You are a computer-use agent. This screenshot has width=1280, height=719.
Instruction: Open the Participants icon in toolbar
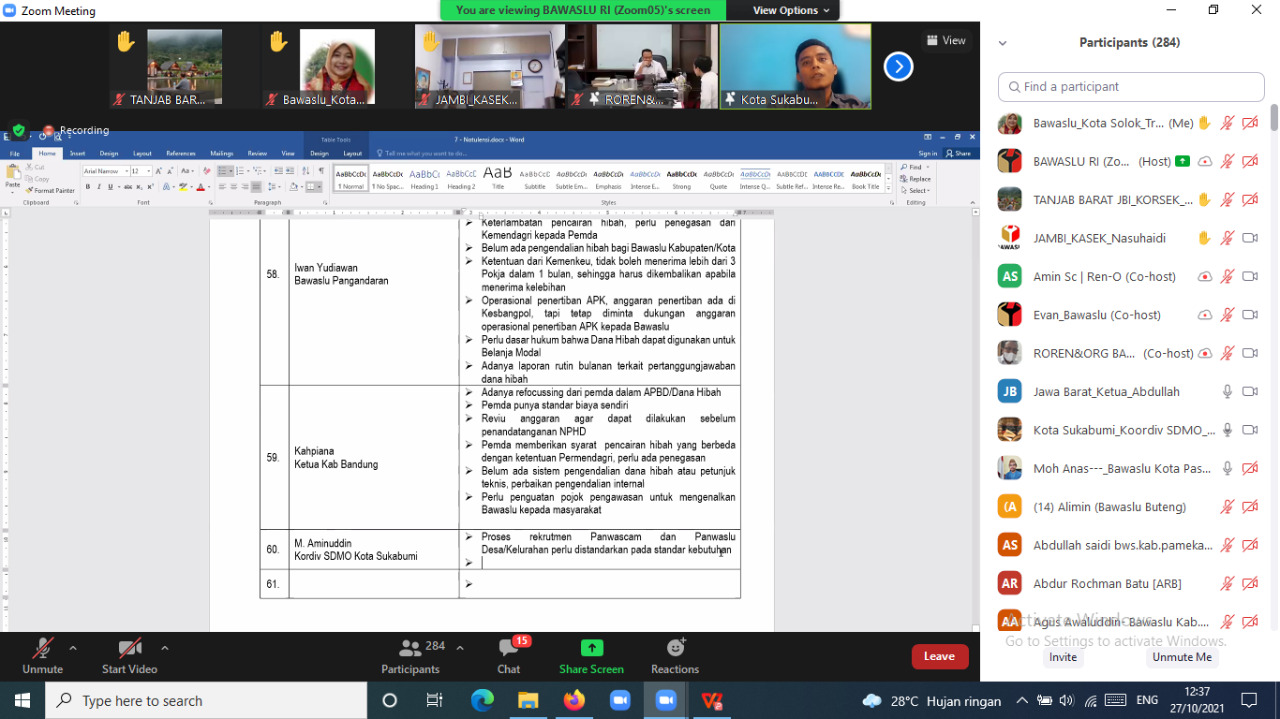(410, 649)
